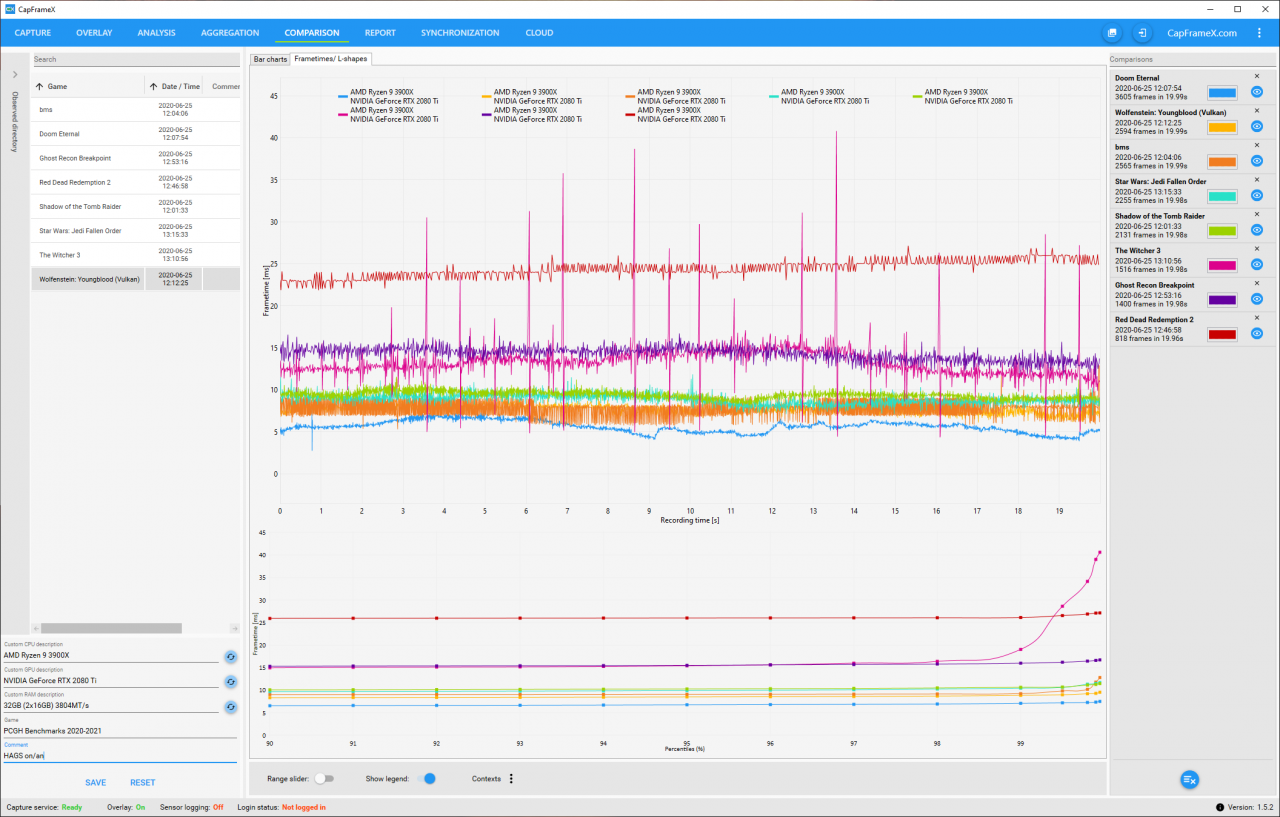
Task: Remove Doom Eternal from comparisons
Action: tap(1257, 76)
